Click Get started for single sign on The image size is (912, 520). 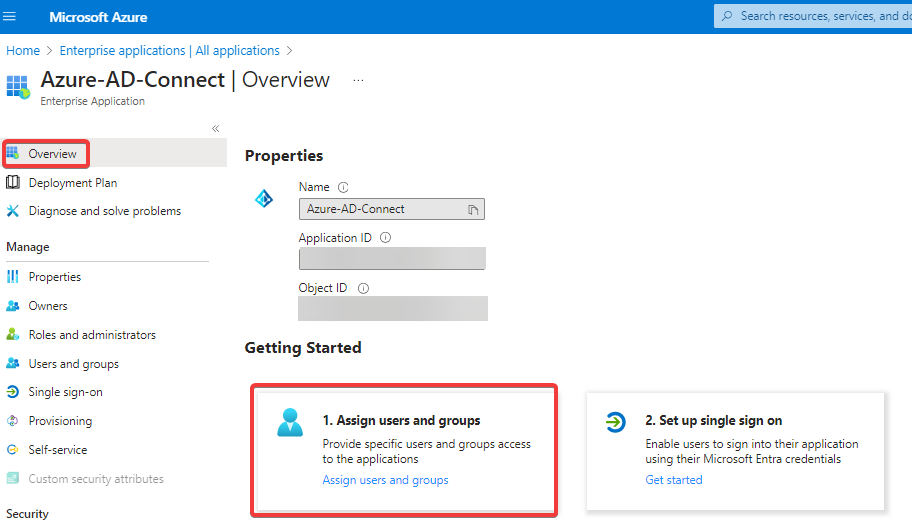pos(673,480)
